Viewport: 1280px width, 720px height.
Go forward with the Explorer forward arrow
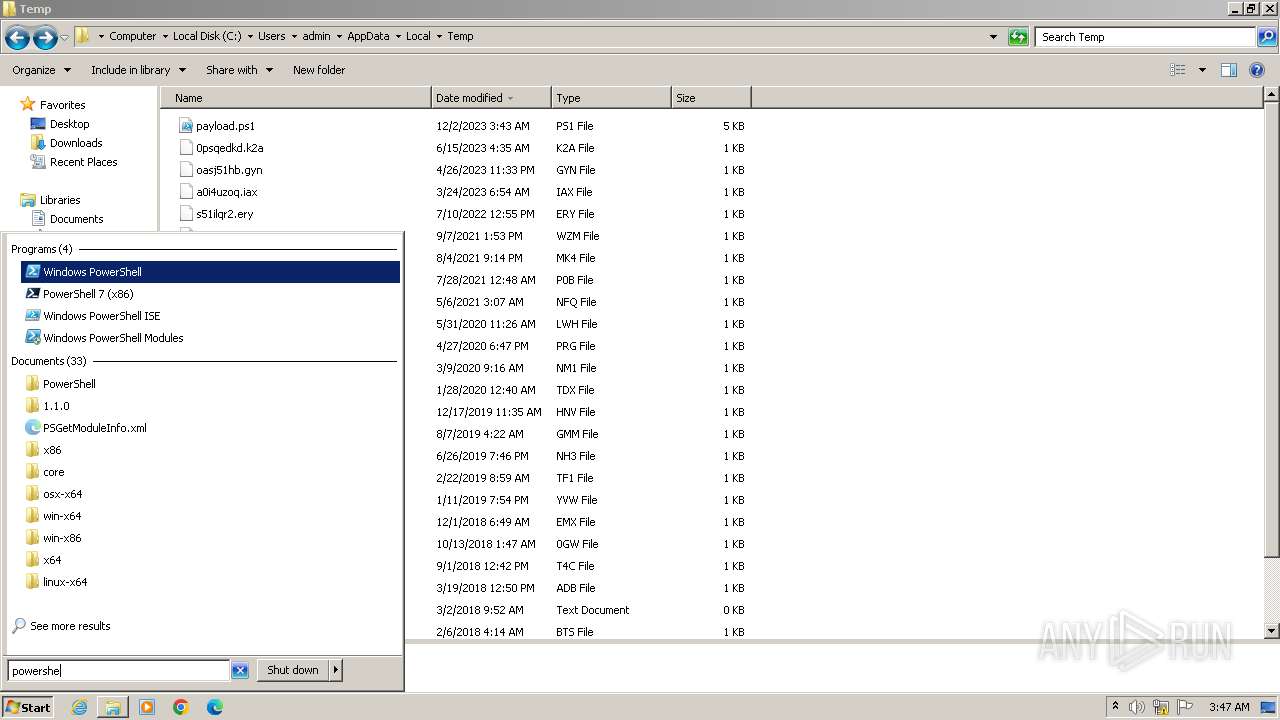(x=45, y=38)
